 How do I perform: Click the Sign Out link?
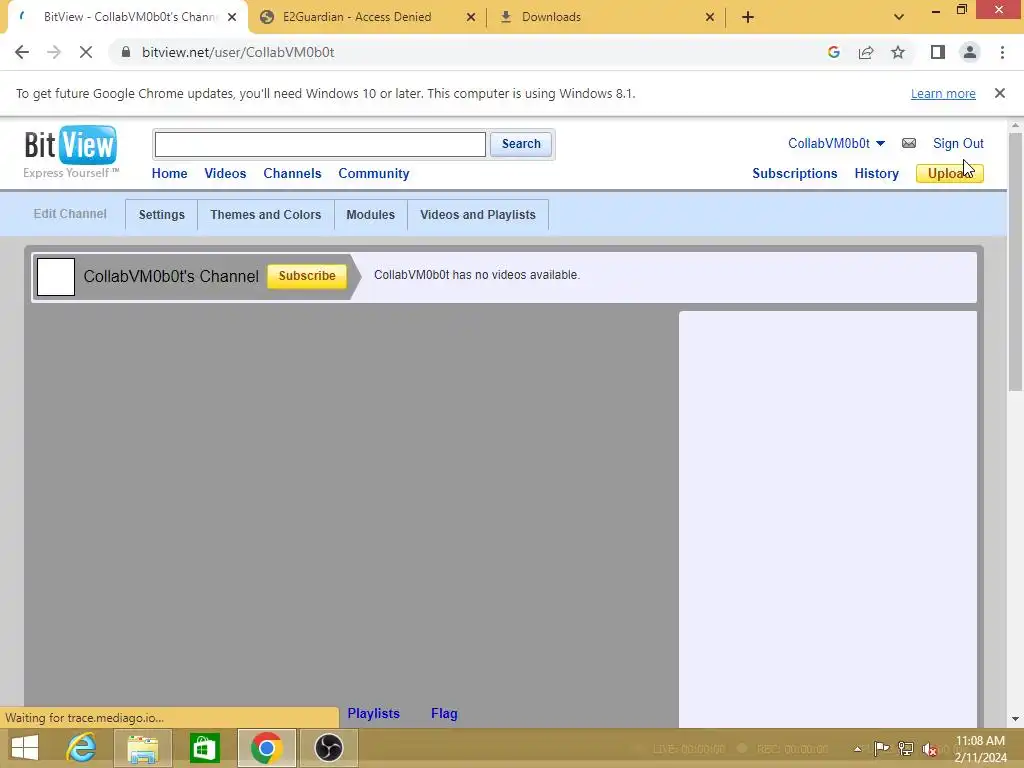click(x=958, y=143)
